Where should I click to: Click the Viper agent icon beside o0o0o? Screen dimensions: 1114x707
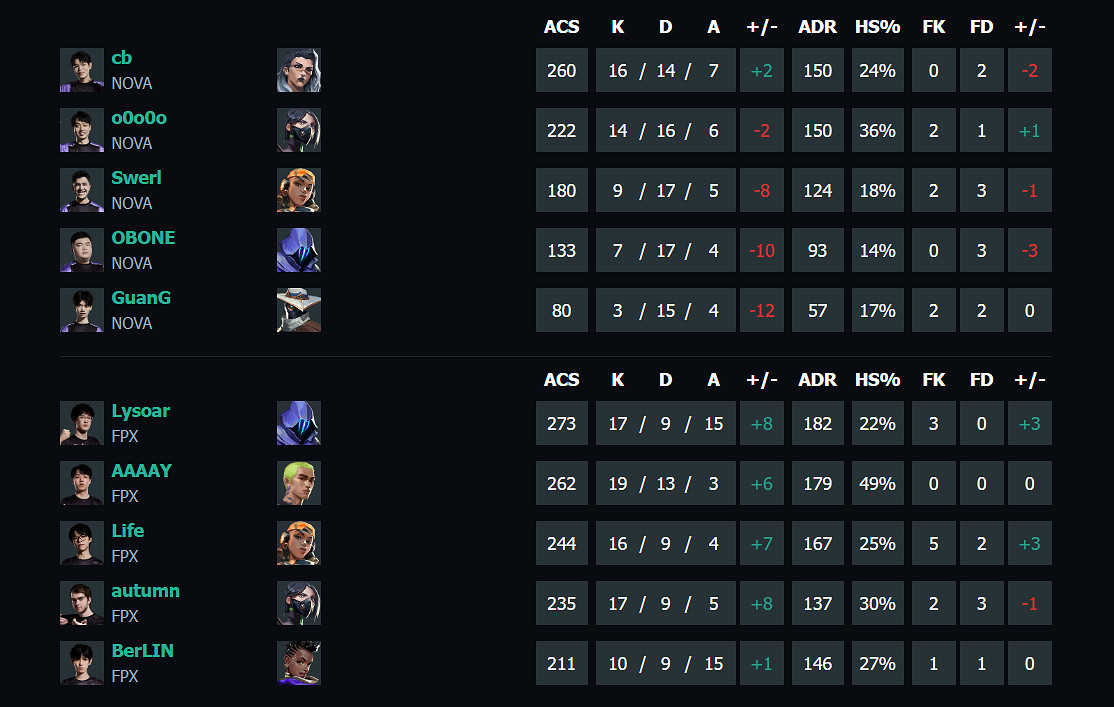point(298,130)
